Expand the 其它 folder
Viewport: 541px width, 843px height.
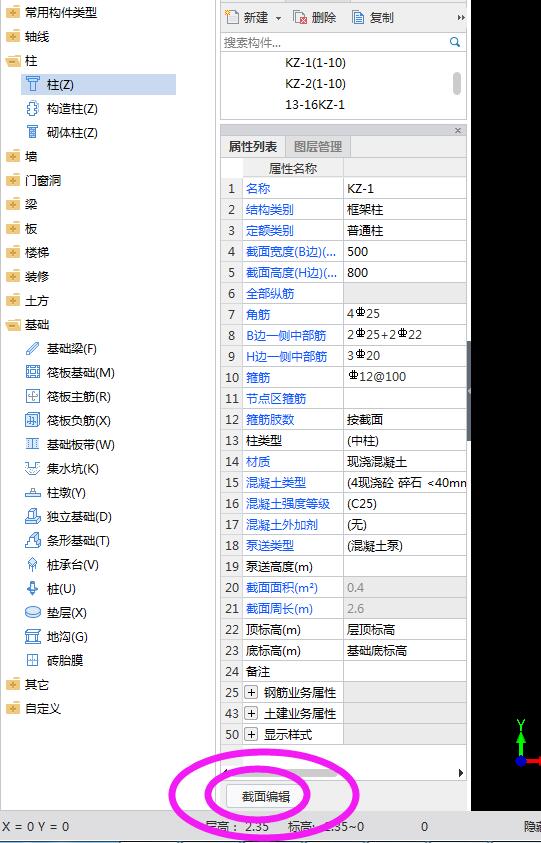click(13, 684)
